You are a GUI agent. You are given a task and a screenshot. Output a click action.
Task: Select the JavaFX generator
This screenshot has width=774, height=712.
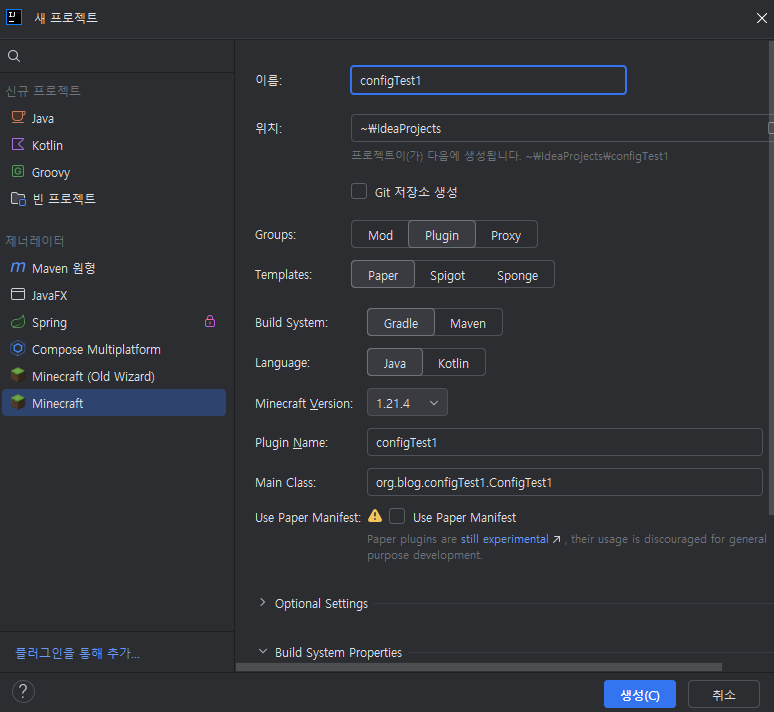point(114,295)
